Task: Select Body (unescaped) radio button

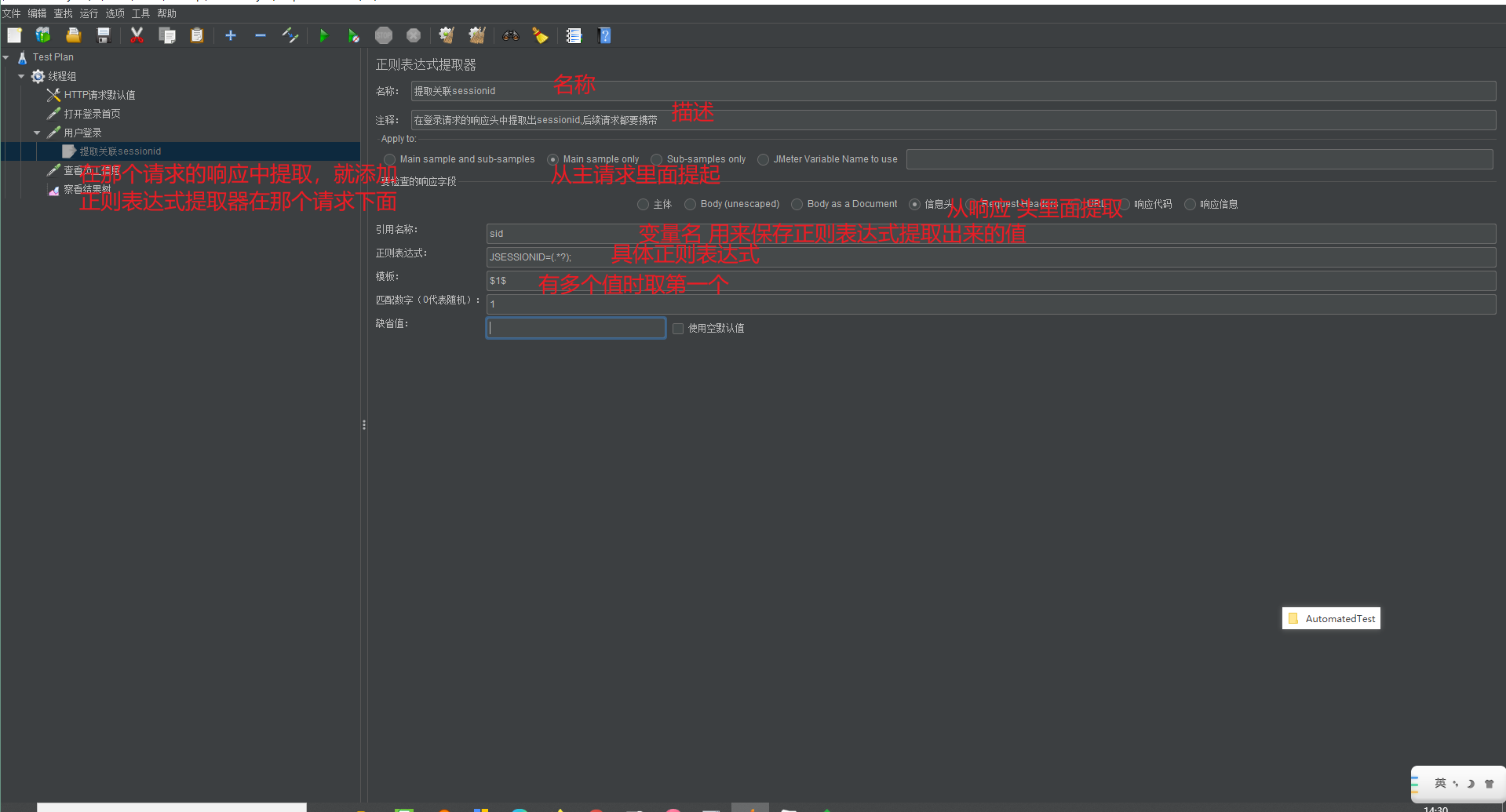Action: pyautogui.click(x=691, y=204)
